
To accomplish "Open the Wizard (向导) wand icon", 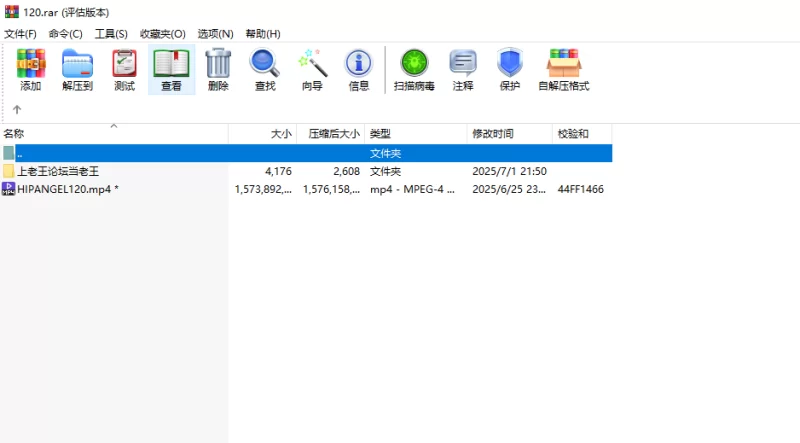I will pos(312,63).
